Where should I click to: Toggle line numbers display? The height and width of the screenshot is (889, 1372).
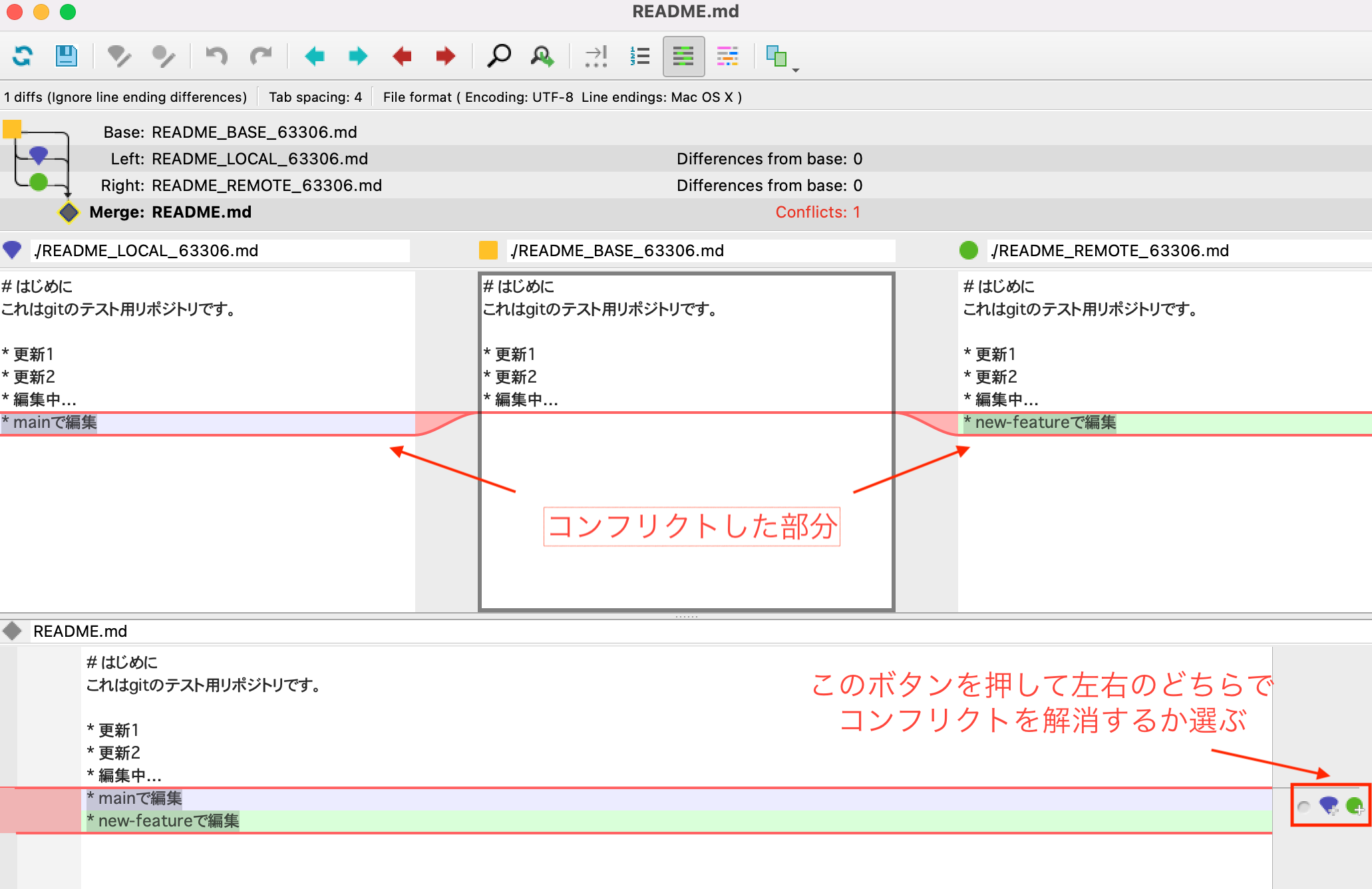(x=638, y=57)
